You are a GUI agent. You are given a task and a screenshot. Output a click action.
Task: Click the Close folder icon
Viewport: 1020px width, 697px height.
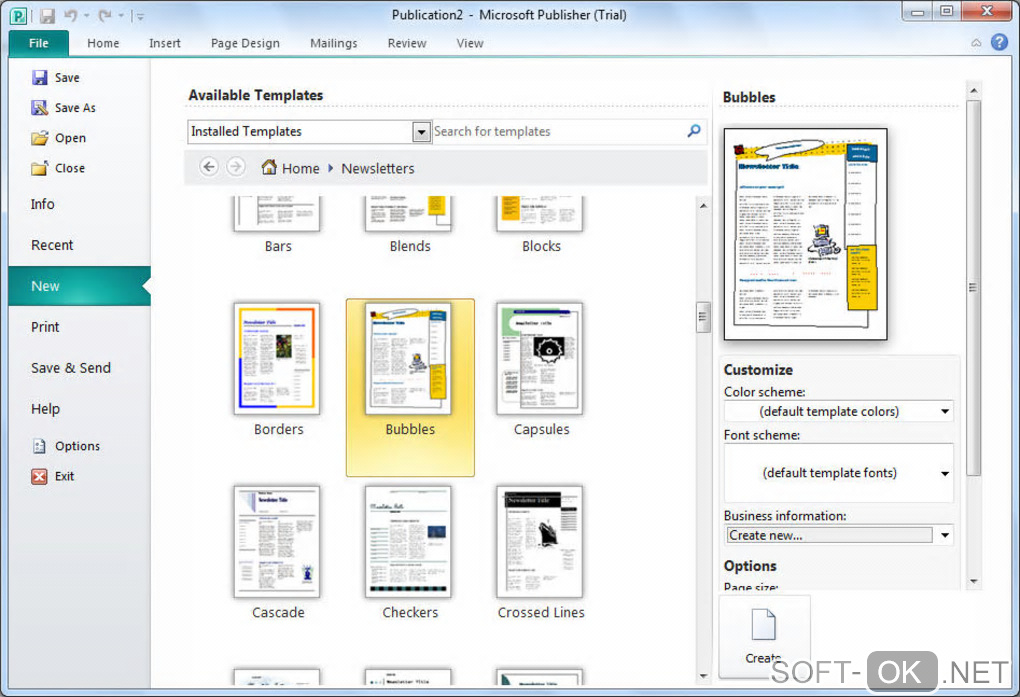40,168
